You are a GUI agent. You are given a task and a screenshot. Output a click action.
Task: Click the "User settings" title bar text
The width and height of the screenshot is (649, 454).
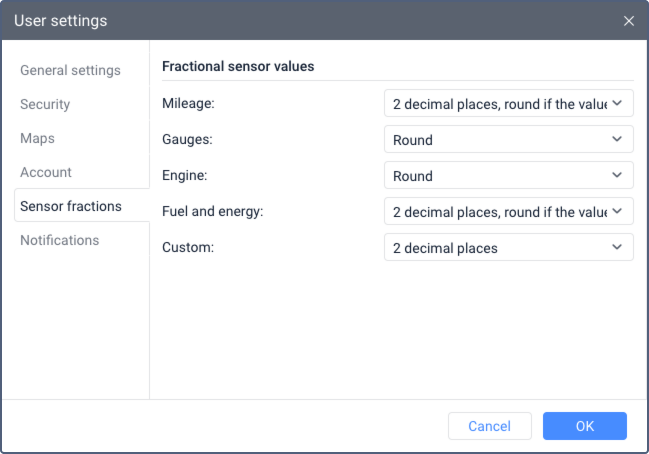60,20
